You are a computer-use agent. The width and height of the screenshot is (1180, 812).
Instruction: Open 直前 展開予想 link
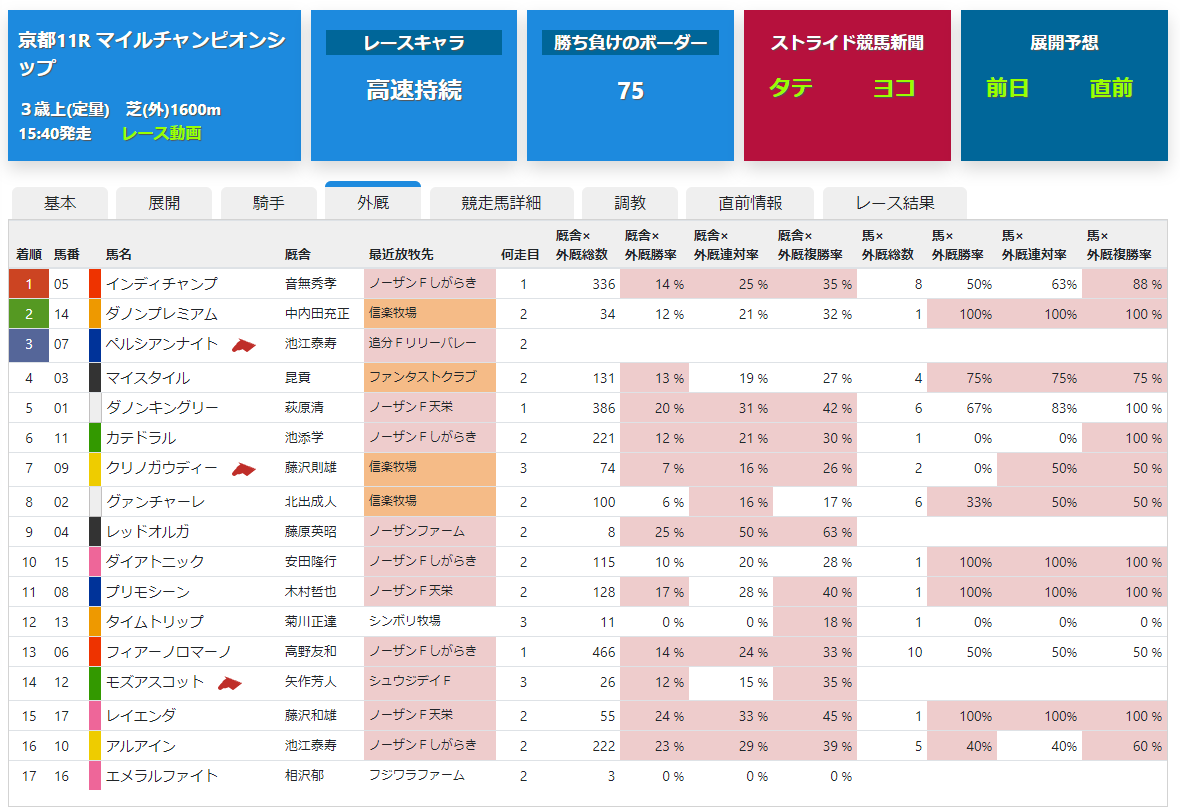(1111, 88)
